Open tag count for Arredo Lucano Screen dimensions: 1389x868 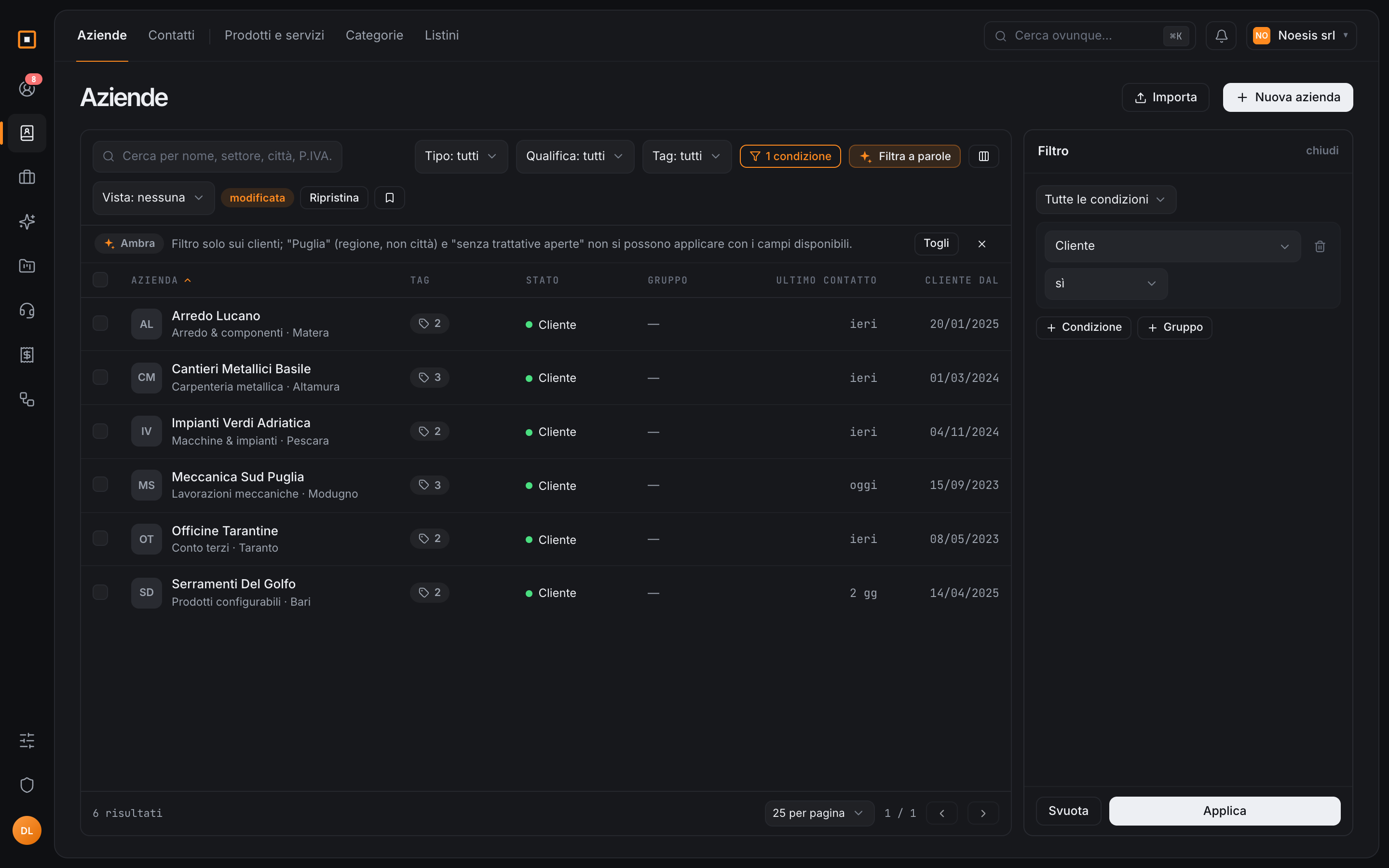[x=429, y=324]
